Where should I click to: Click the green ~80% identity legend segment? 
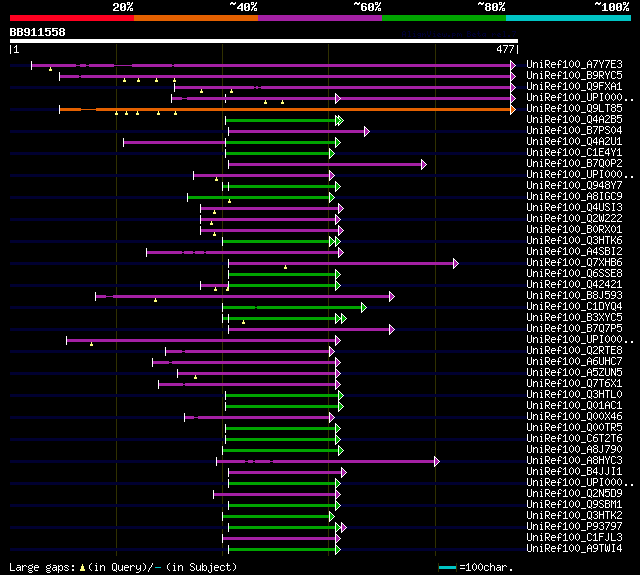click(x=444, y=18)
